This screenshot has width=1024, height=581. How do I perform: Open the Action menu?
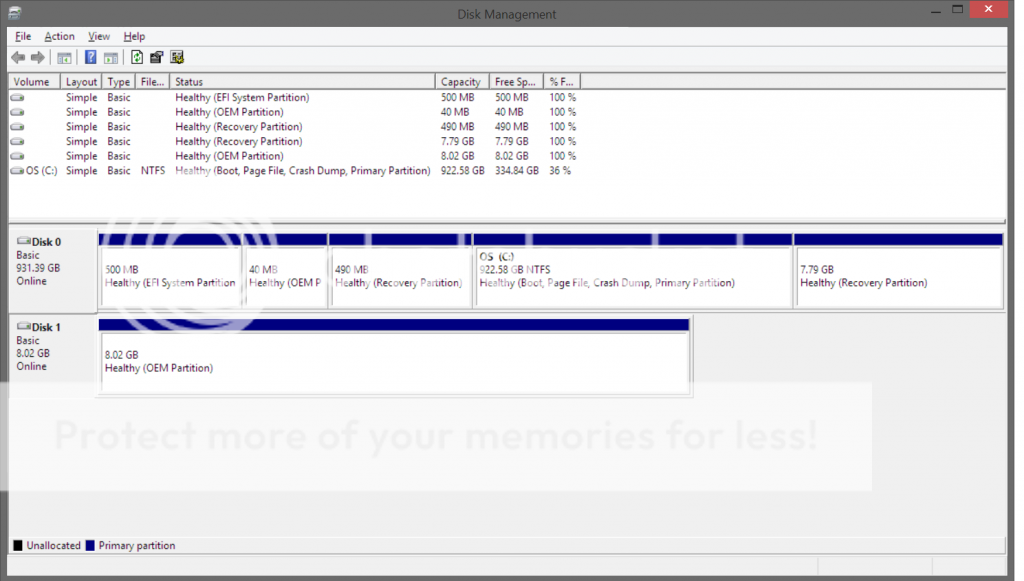click(x=59, y=37)
